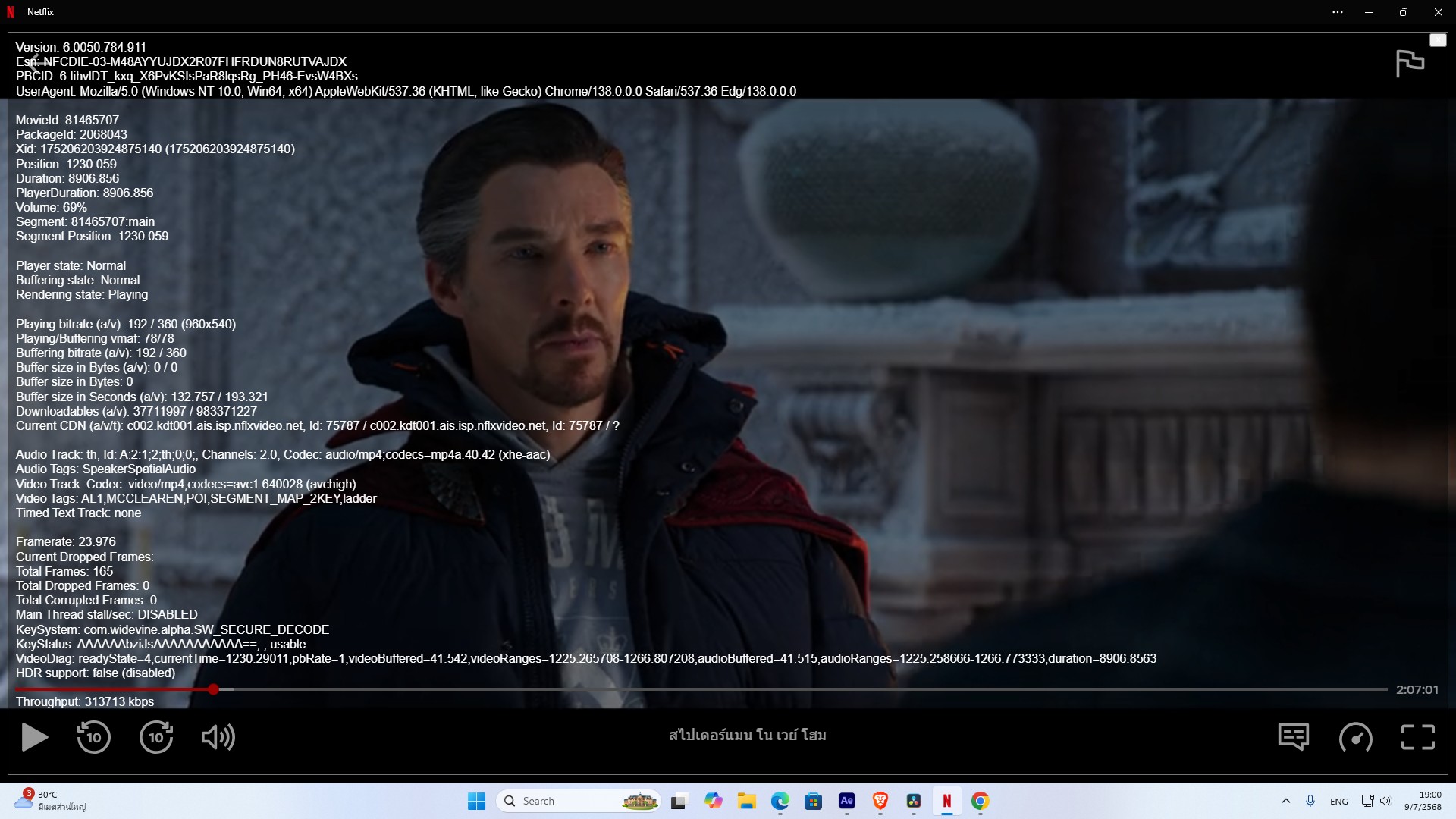Open subtitles and audio menu

click(1293, 737)
